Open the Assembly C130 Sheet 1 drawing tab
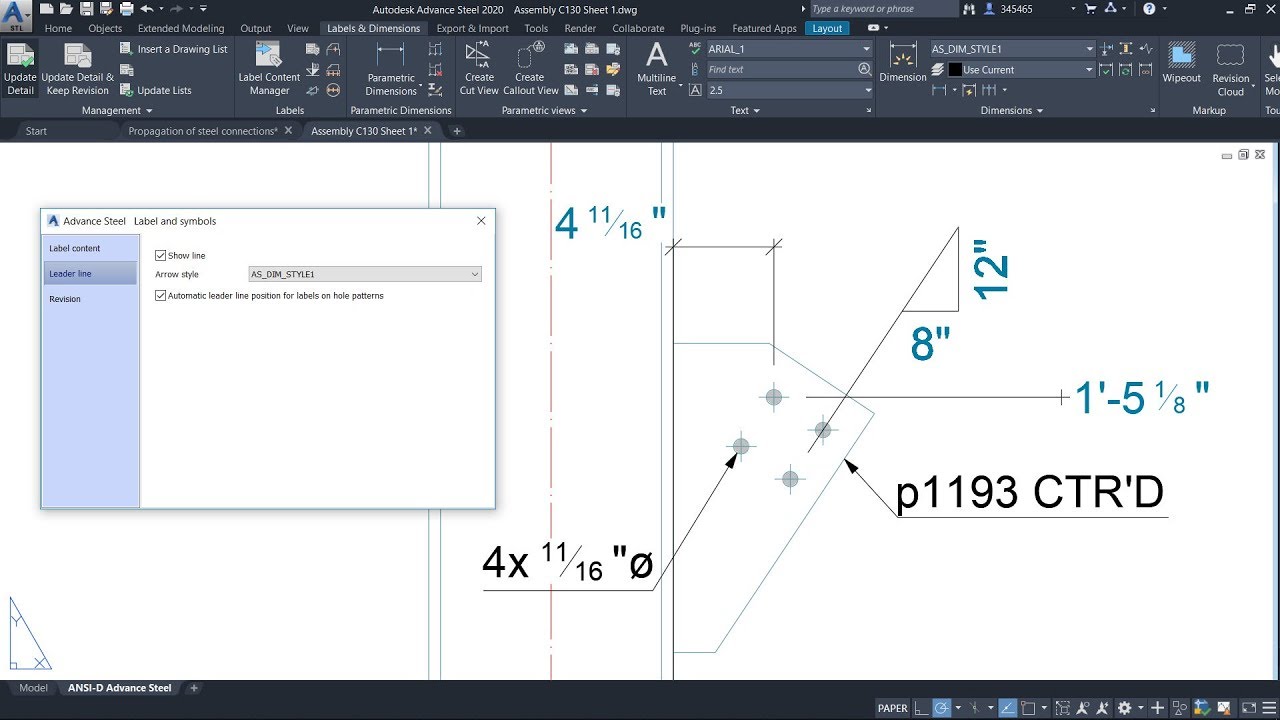Viewport: 1280px width, 720px height. [364, 130]
